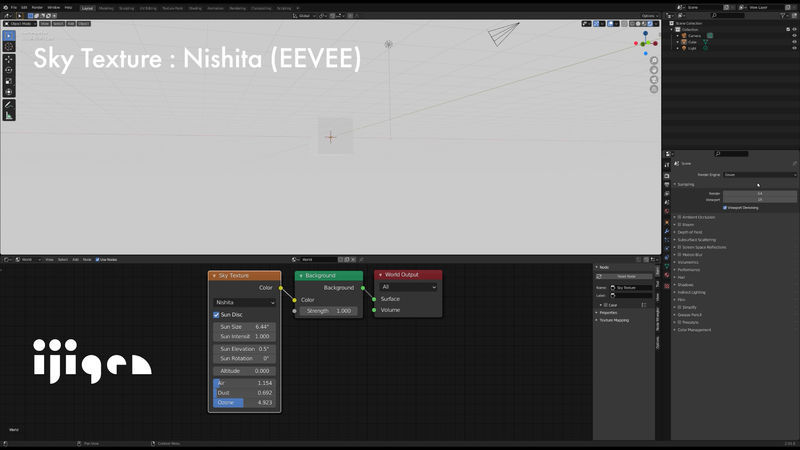Viewport: 800px width, 450px height.
Task: Toggle camera view with the camera icon
Action: tap(654, 80)
